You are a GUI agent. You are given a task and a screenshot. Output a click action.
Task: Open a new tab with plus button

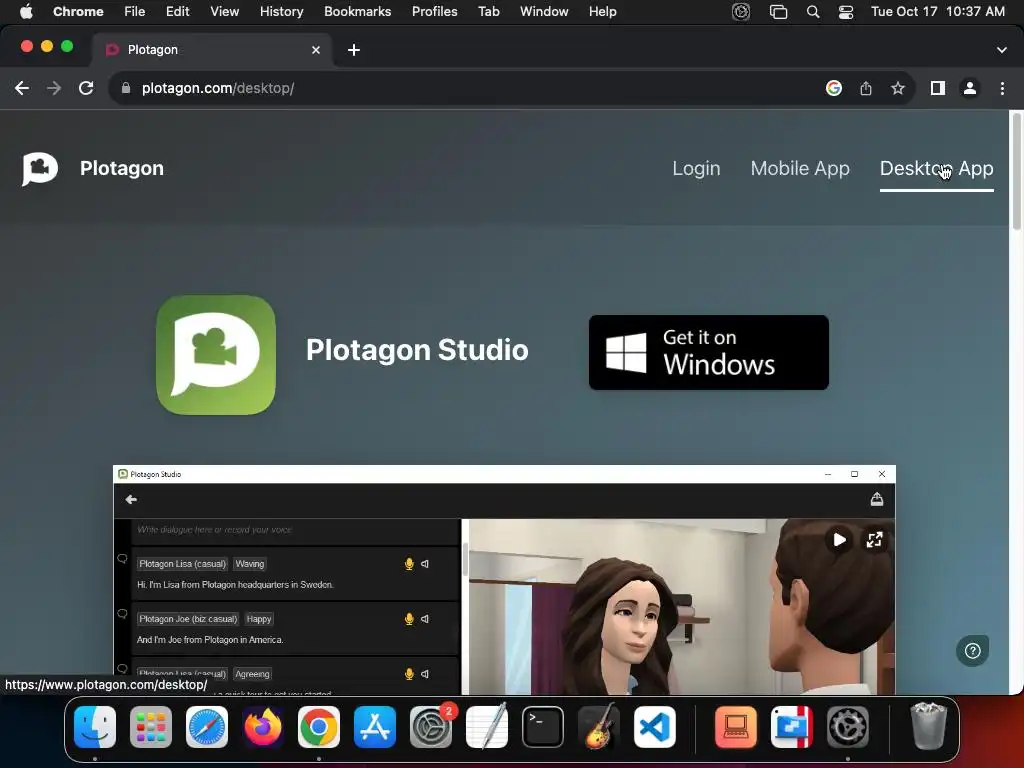(354, 50)
